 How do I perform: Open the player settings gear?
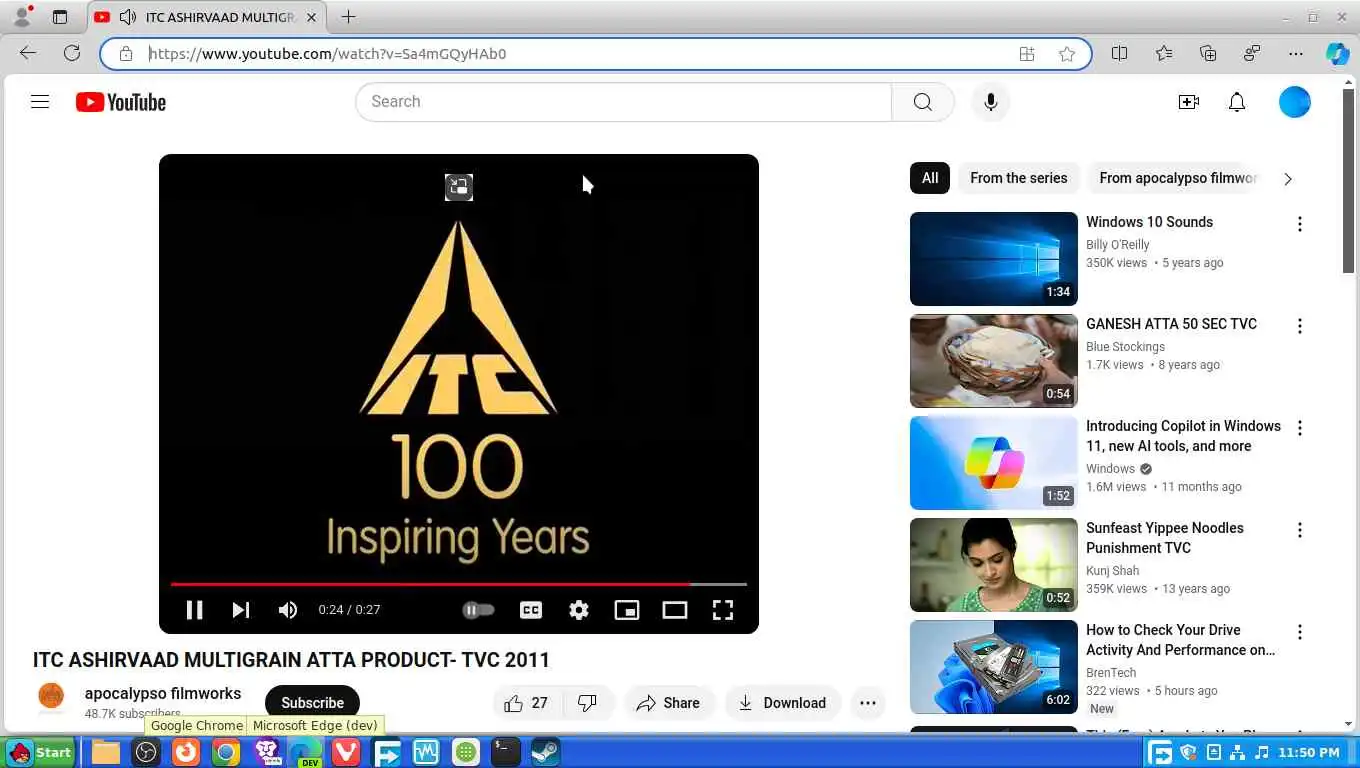(x=579, y=610)
